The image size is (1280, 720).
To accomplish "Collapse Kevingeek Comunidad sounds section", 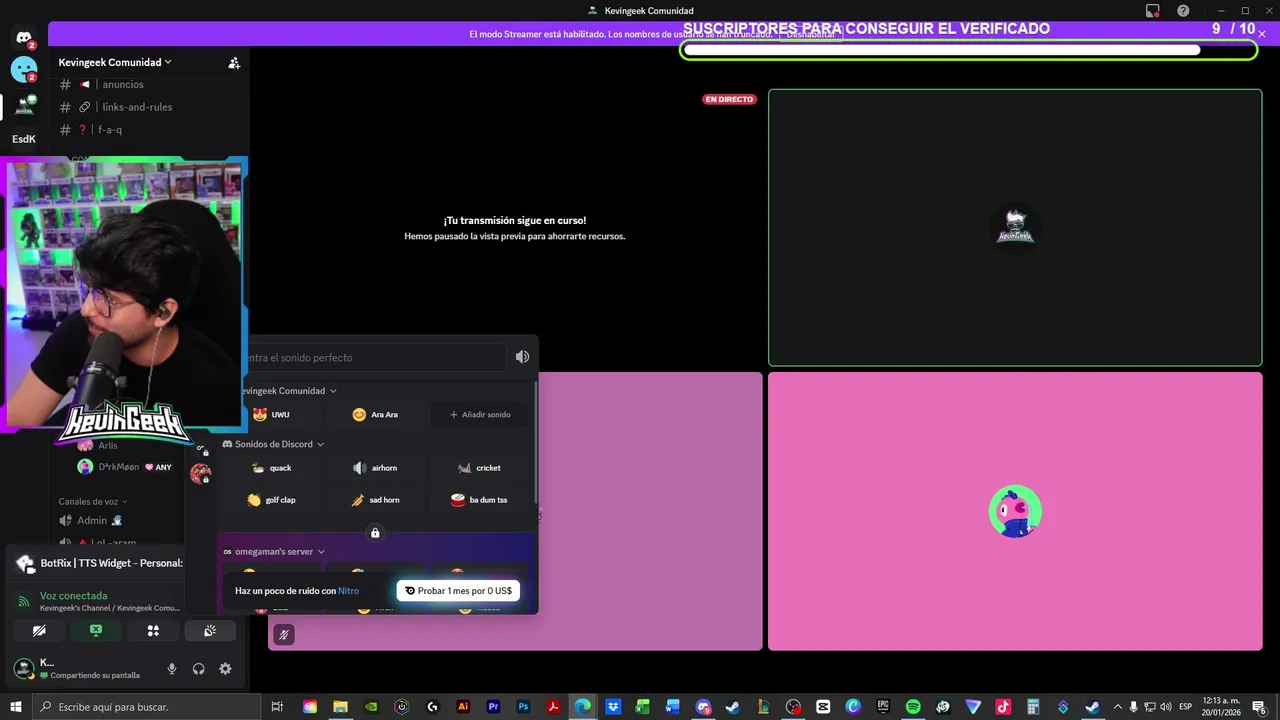I will point(288,391).
